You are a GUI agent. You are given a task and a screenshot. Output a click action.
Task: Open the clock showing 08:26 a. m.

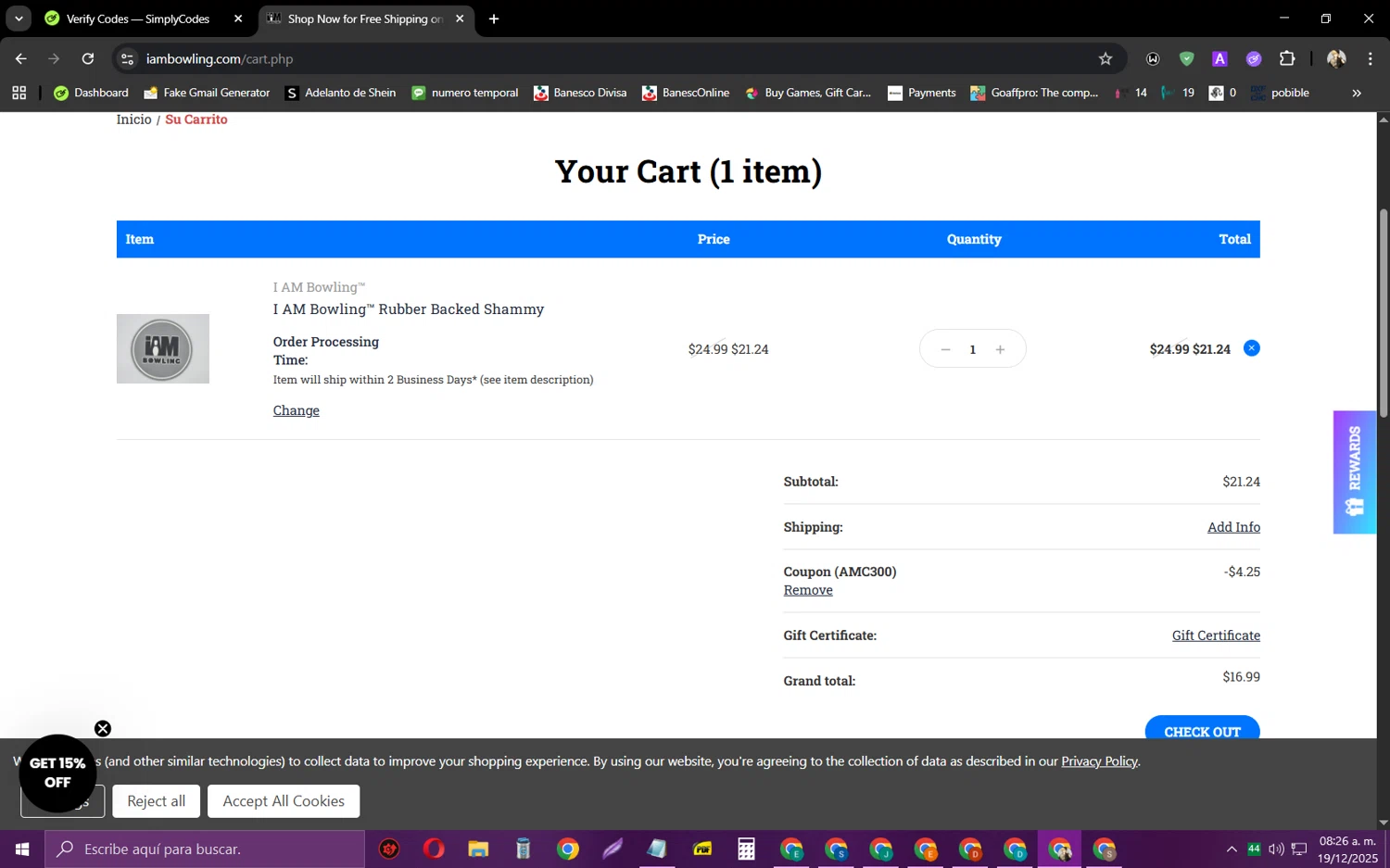click(1348, 849)
